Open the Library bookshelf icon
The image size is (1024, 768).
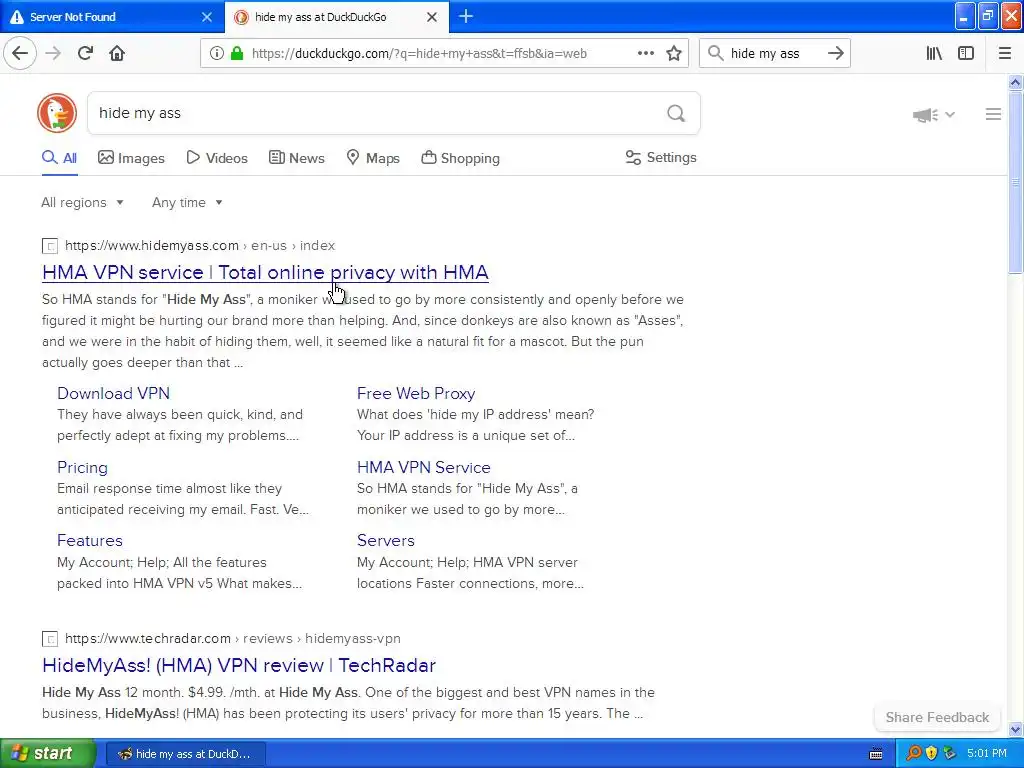pyautogui.click(x=934, y=53)
